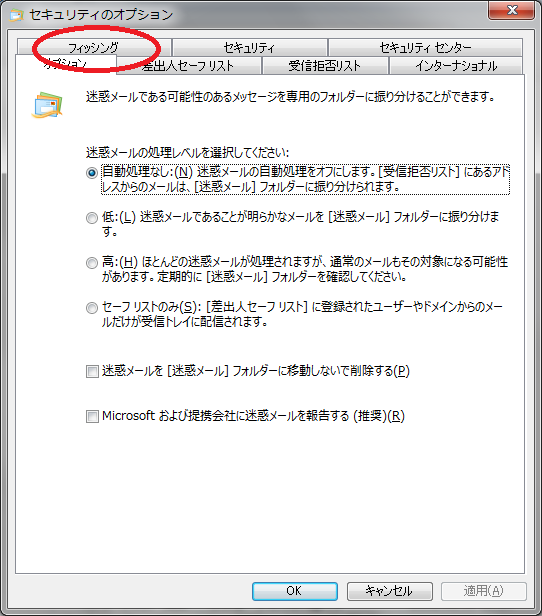Choose the 低 junk mail level
Screen dimensions: 542x616
(92, 218)
